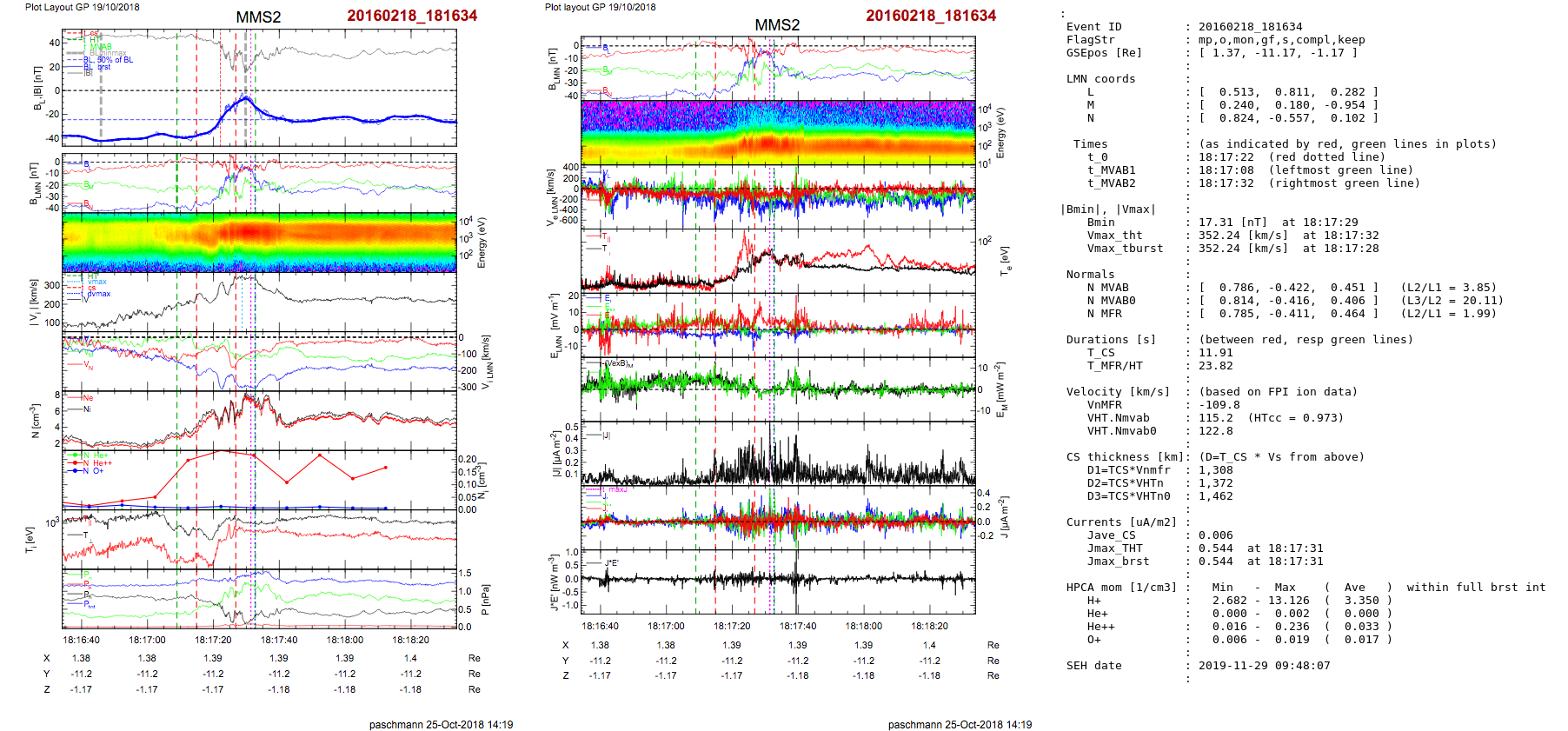
Task: Click the t_0 time 18:17:22
Action: click(1226, 157)
